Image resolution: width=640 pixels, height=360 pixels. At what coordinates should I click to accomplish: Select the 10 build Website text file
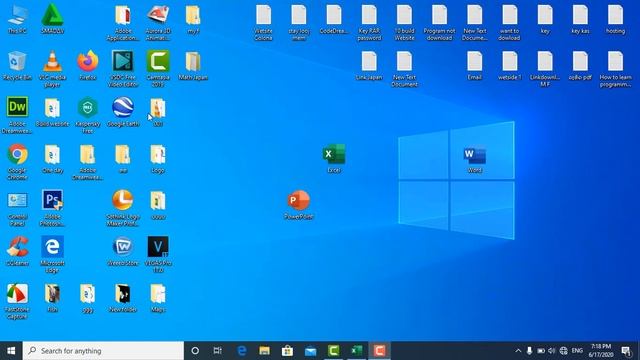tap(404, 22)
